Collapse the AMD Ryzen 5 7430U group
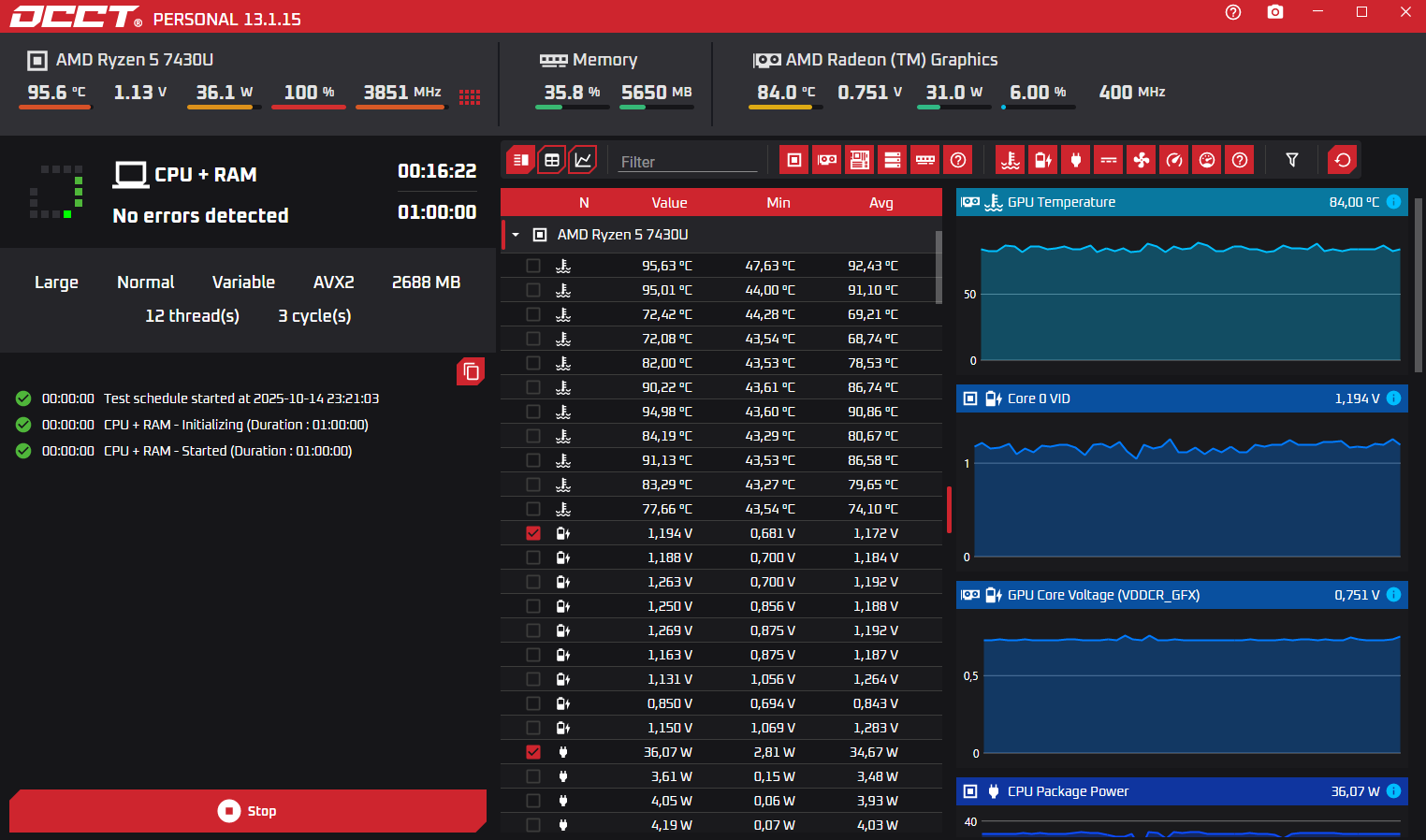Viewport: 1426px width, 840px height. pyautogui.click(x=516, y=235)
